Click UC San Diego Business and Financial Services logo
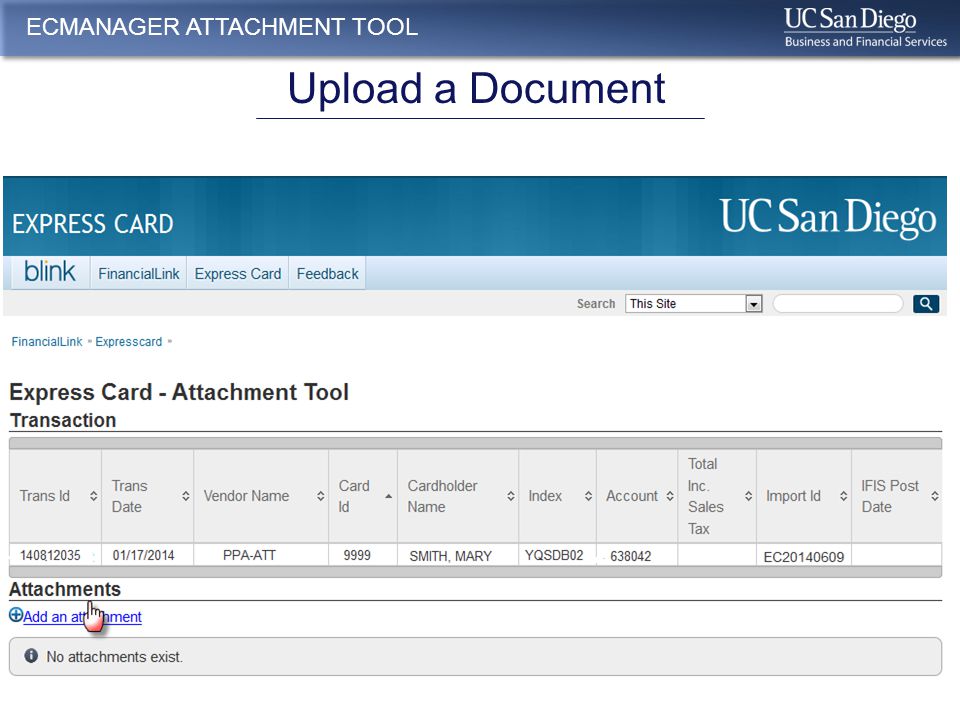The height and width of the screenshot is (720, 960). [865, 28]
